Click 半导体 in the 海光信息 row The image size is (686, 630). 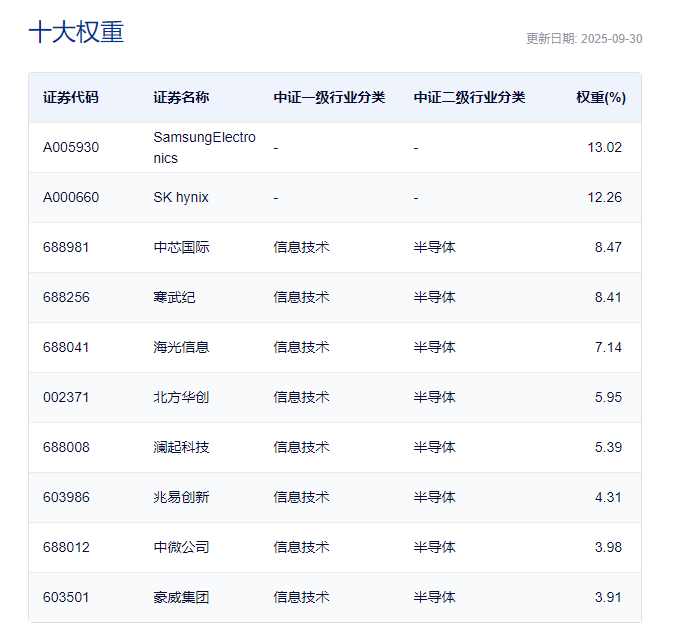click(x=434, y=347)
